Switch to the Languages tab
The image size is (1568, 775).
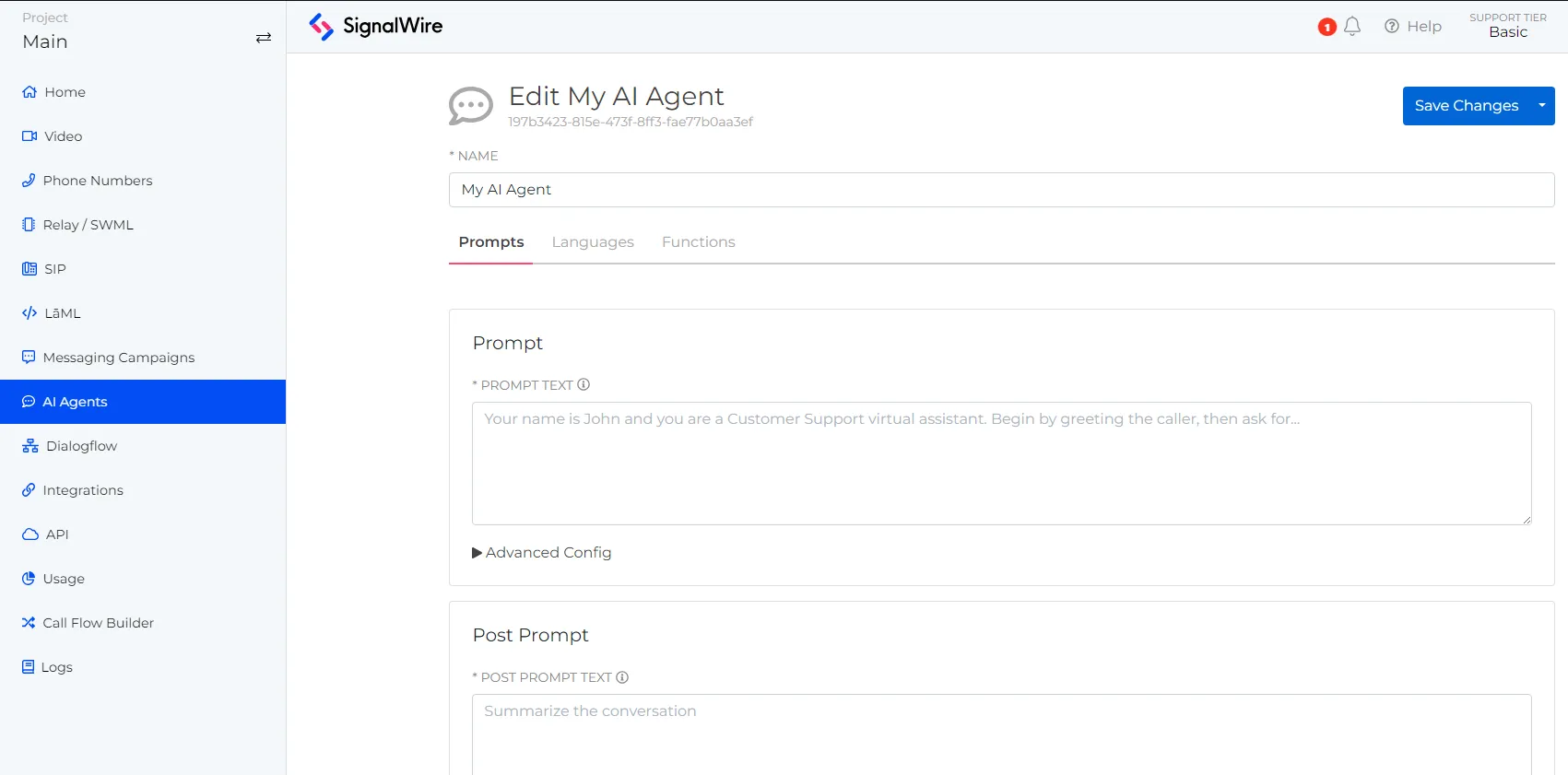(593, 241)
